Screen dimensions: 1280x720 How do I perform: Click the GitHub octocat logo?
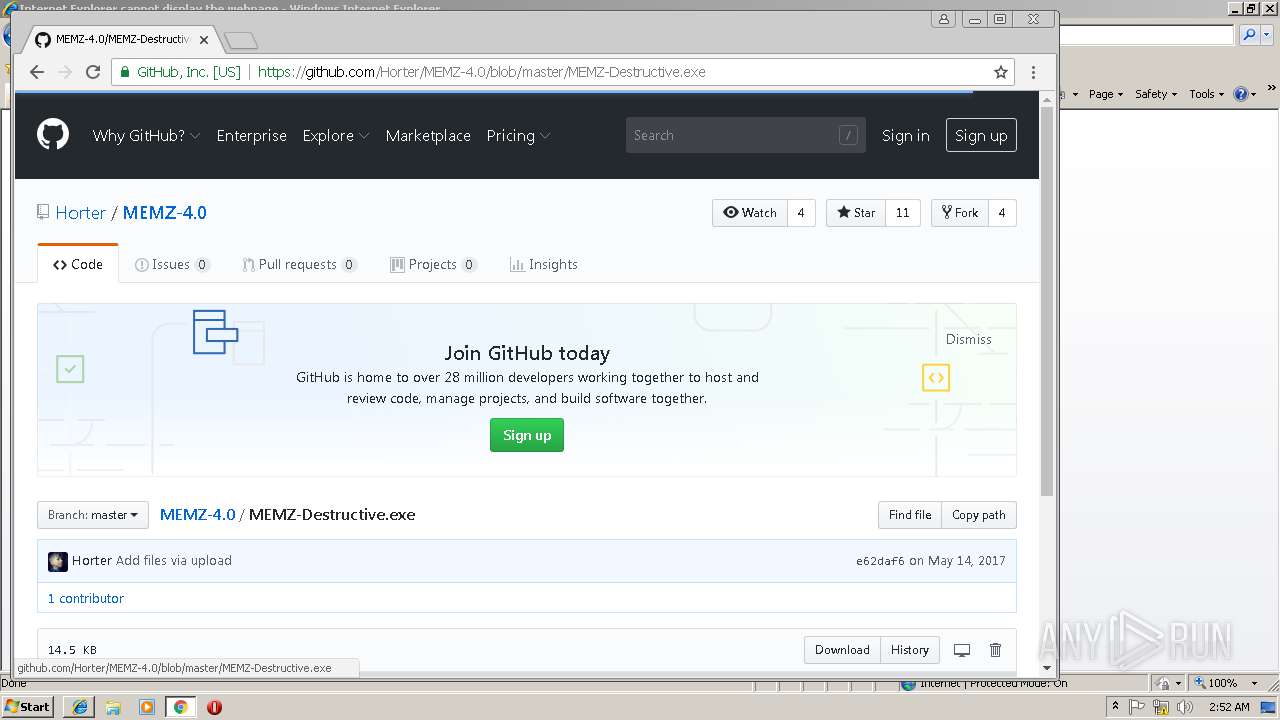53,134
